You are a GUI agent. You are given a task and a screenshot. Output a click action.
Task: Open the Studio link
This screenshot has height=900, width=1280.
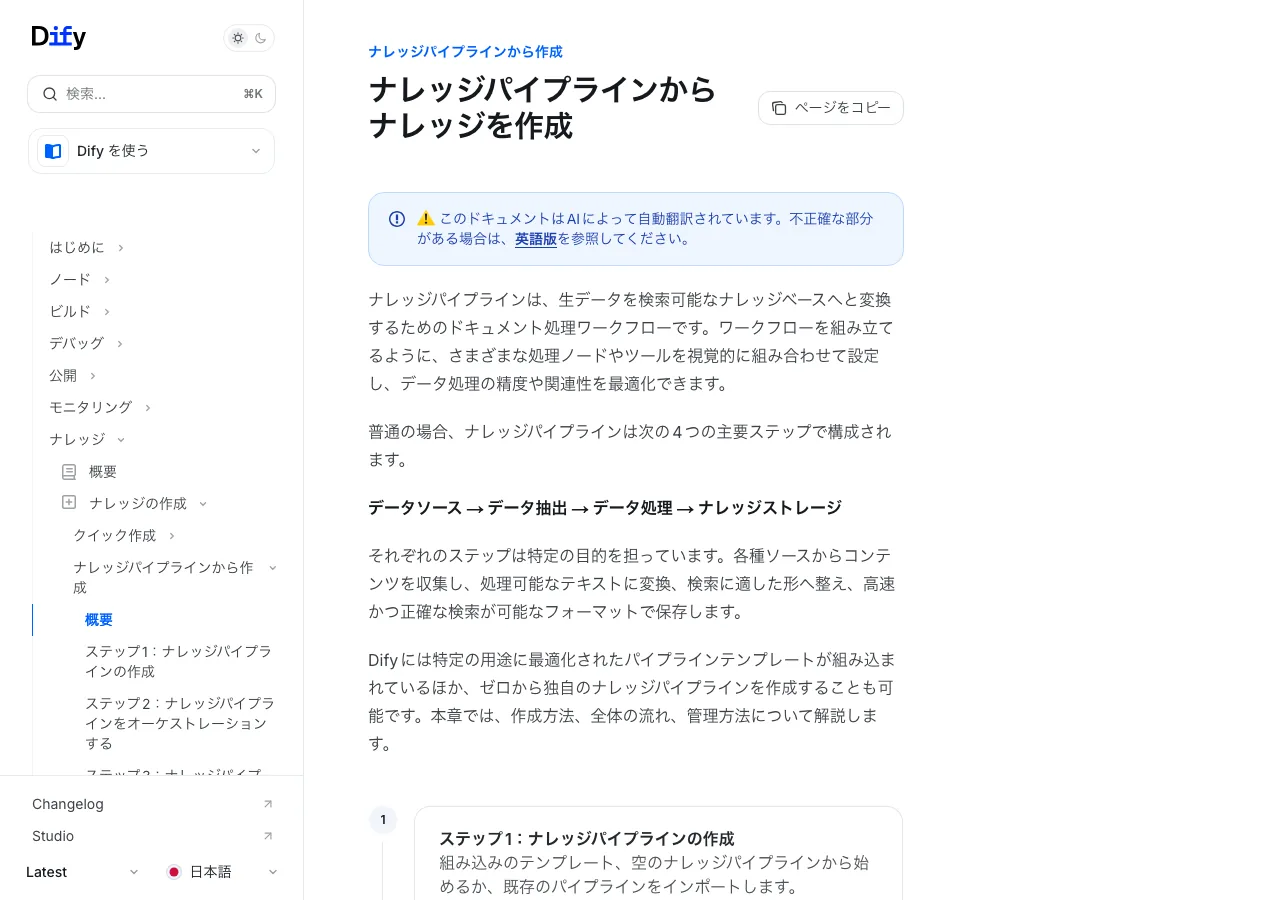coord(53,836)
